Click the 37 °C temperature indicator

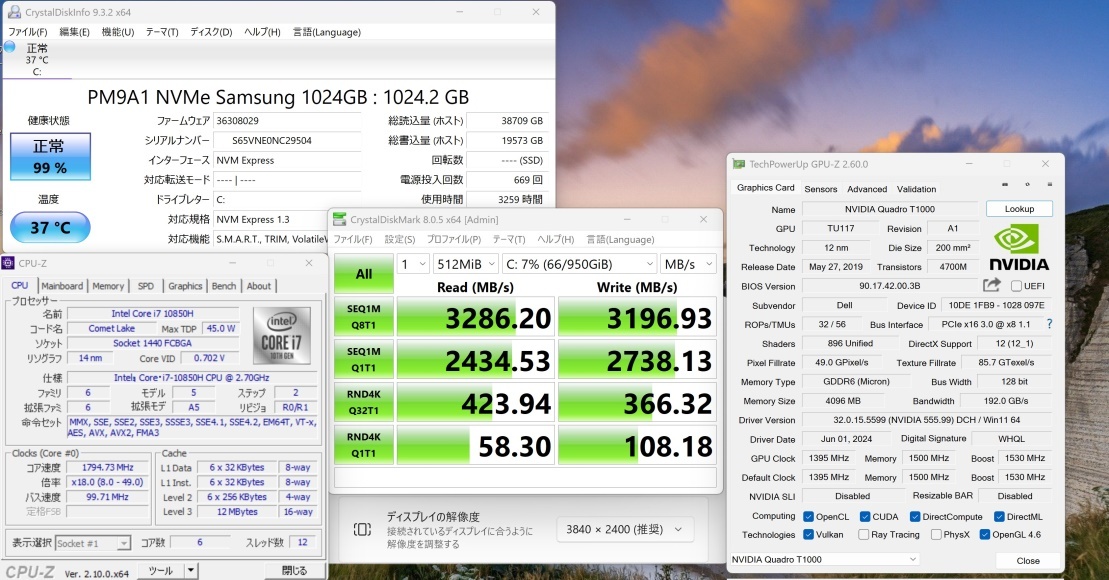pos(50,227)
